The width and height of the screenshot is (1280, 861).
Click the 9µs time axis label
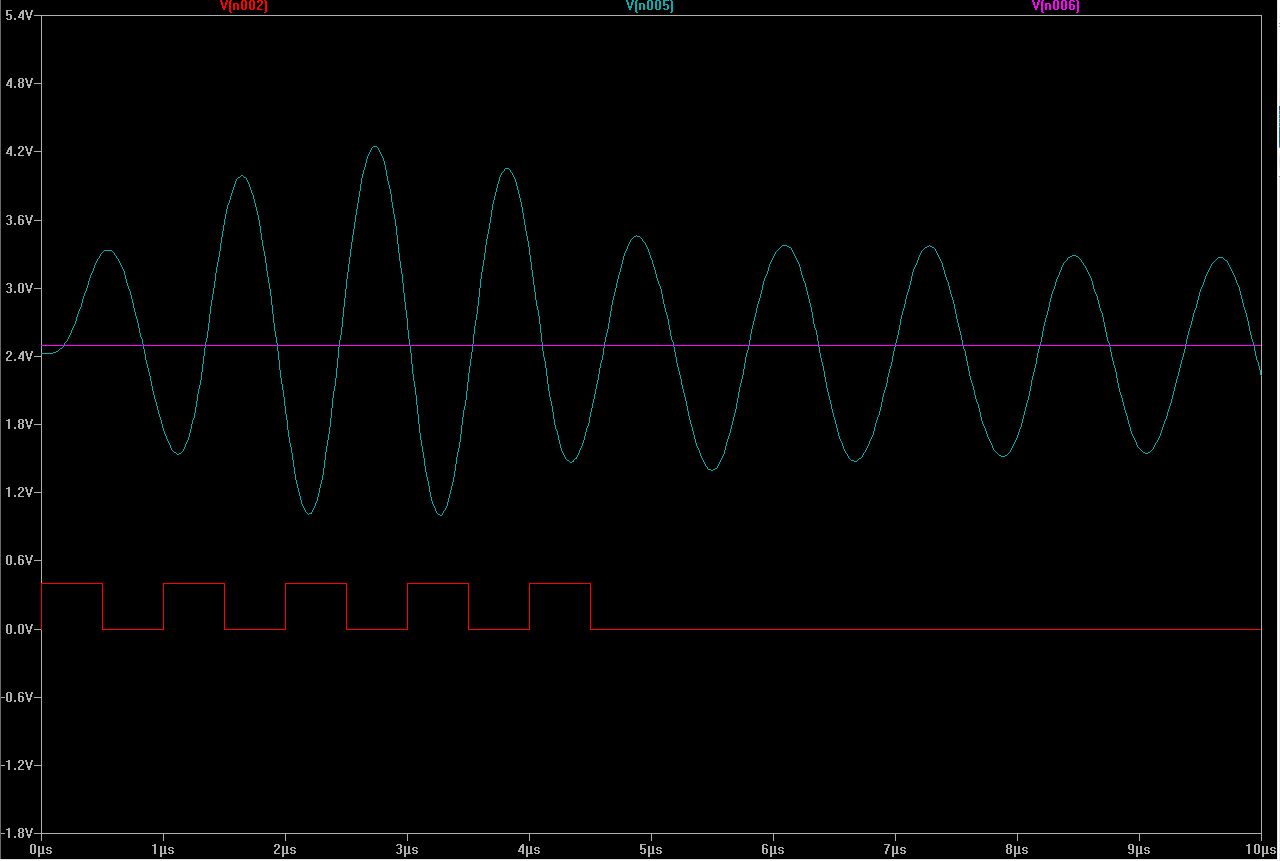click(x=1139, y=849)
